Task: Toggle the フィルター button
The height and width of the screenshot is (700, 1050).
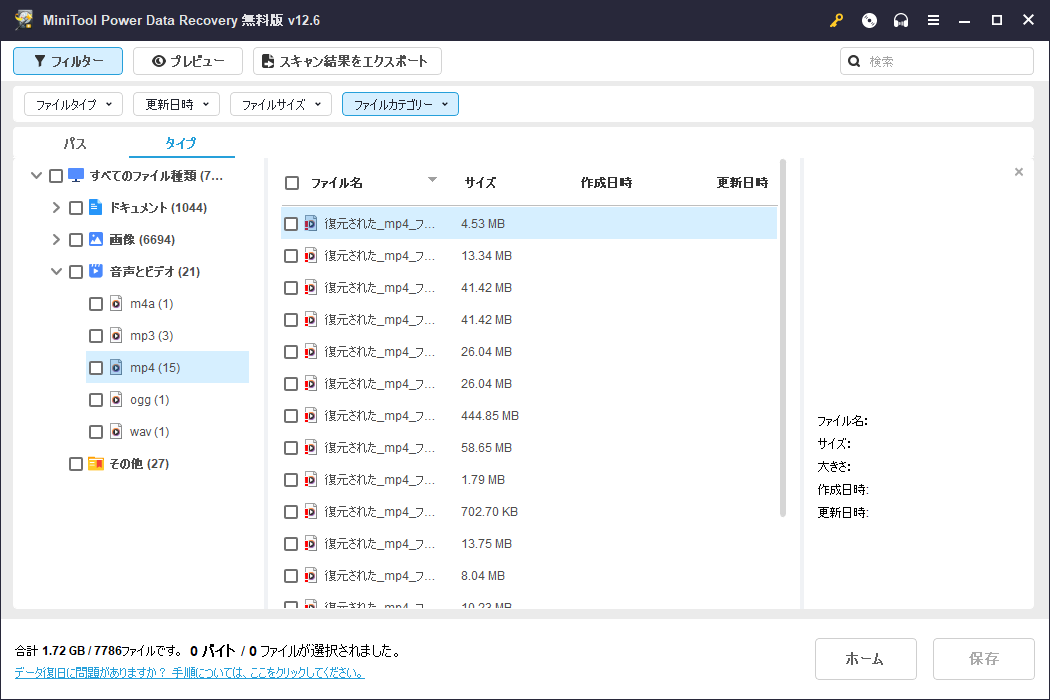Action: click(x=68, y=61)
